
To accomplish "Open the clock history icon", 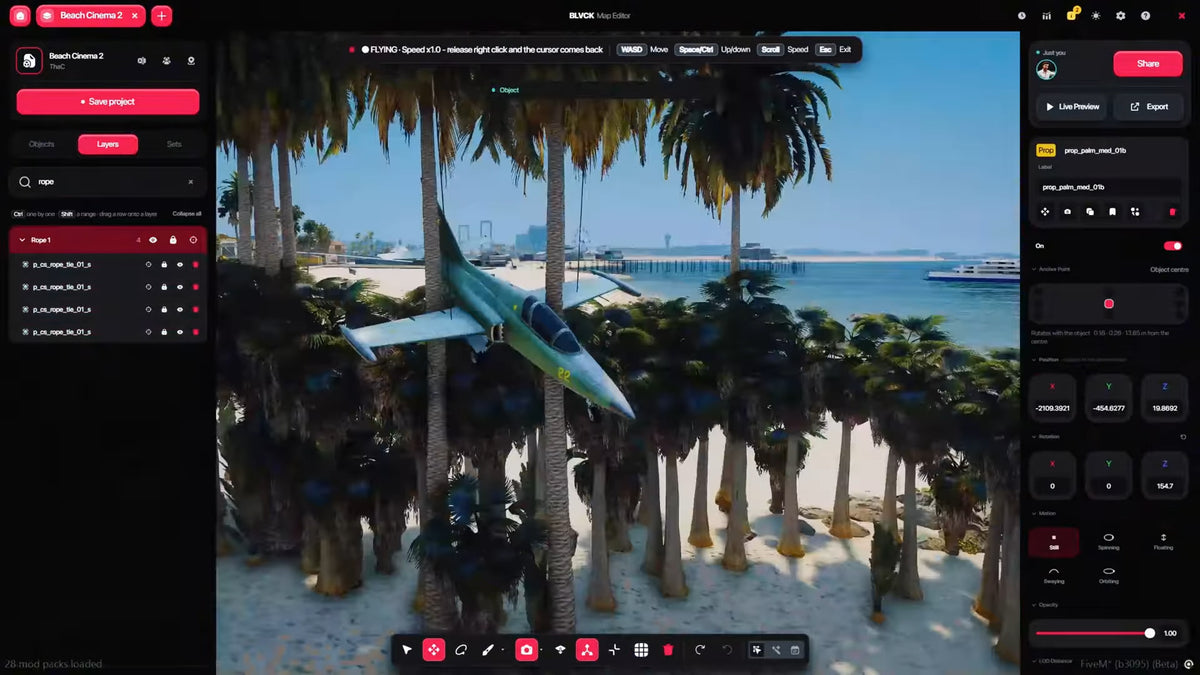I will (1021, 16).
